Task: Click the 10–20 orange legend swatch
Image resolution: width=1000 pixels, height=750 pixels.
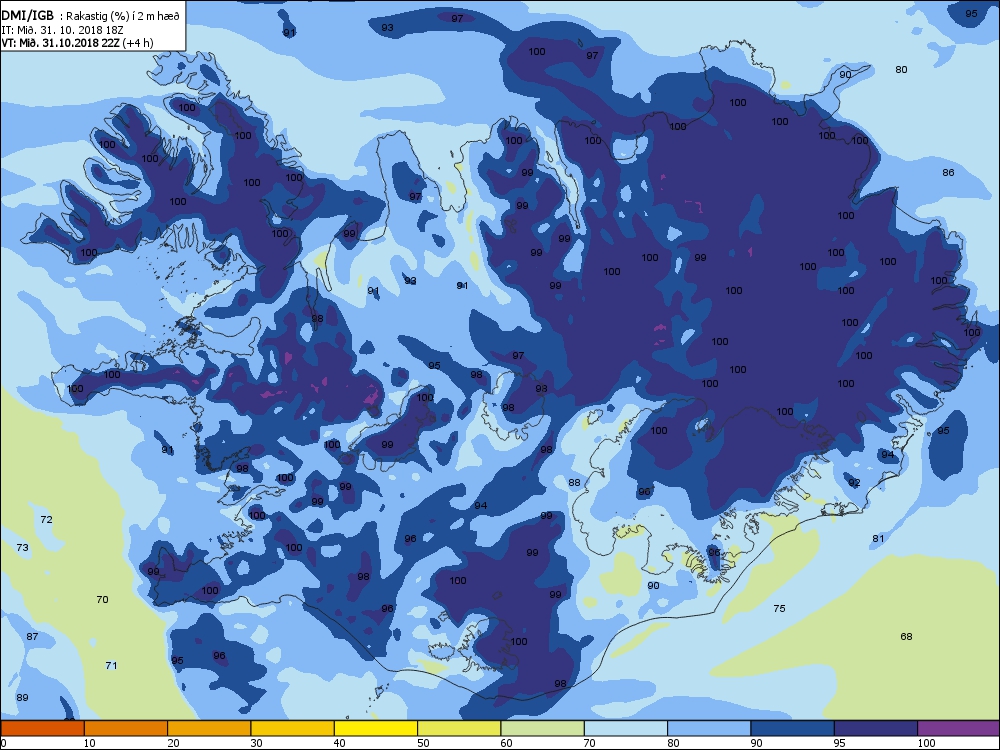Action: (x=126, y=728)
